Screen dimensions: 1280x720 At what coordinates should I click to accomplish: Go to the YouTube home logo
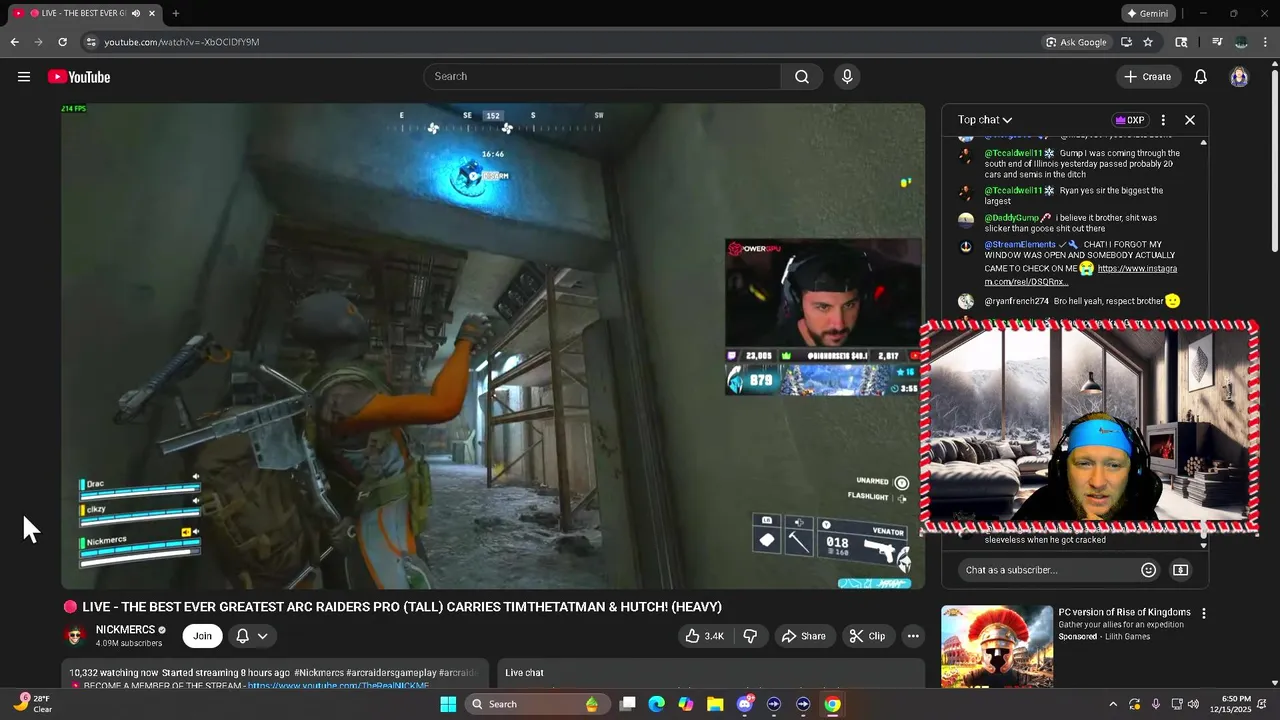tap(79, 77)
